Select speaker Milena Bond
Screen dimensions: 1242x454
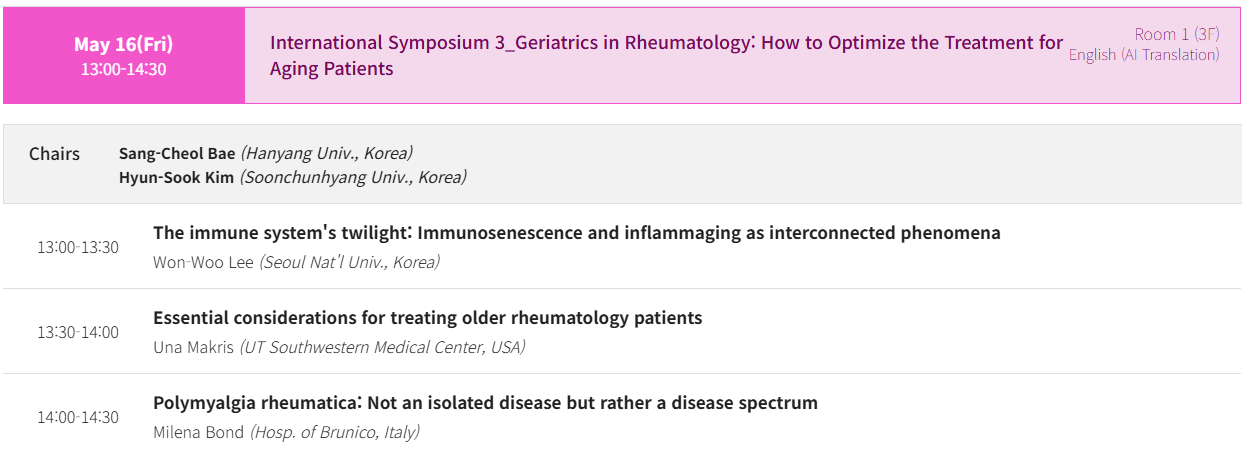point(199,432)
